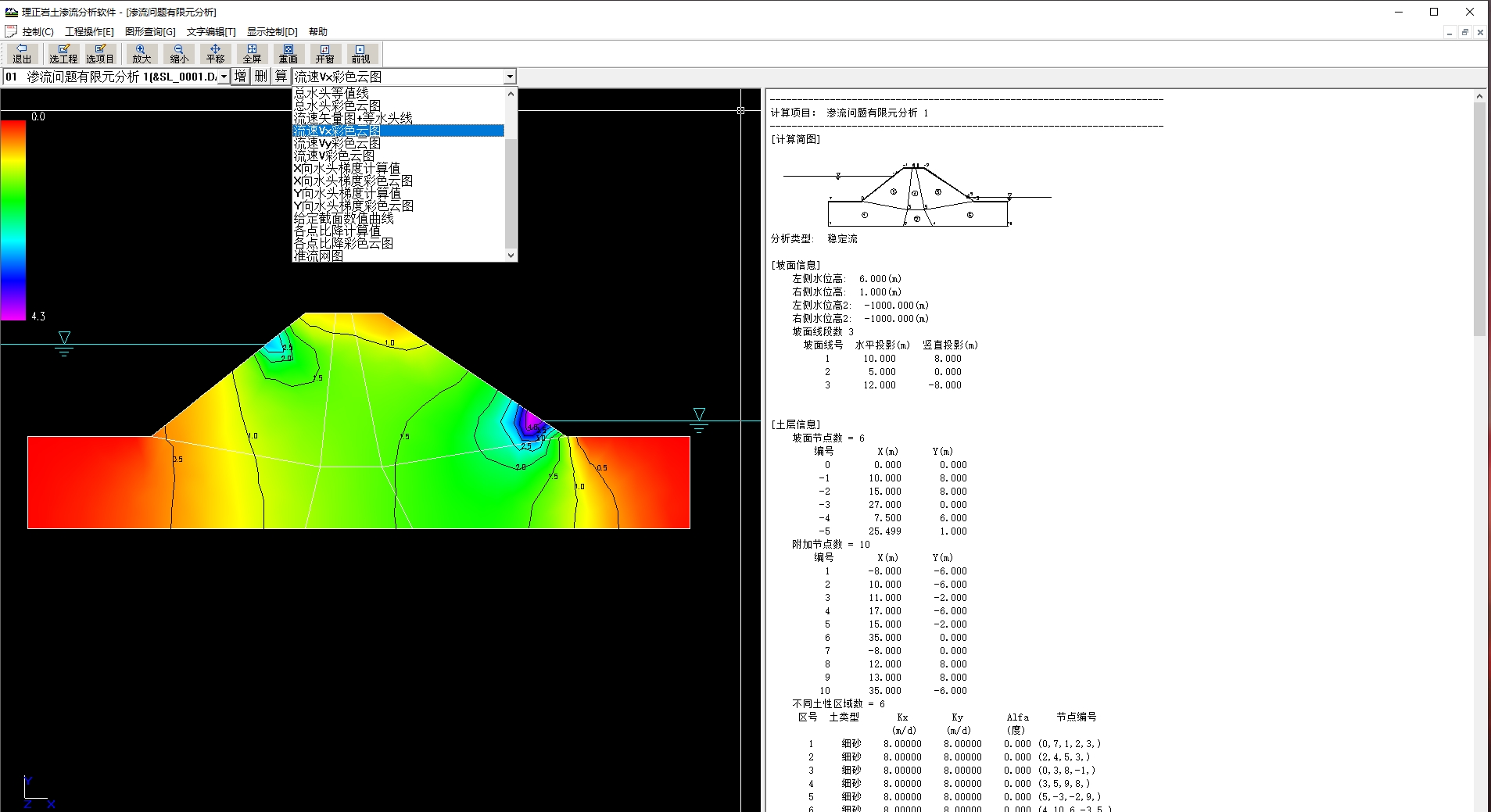Select 总水头彩色云图 in the dropdown list
This screenshot has width=1491, height=812.
pyautogui.click(x=337, y=106)
